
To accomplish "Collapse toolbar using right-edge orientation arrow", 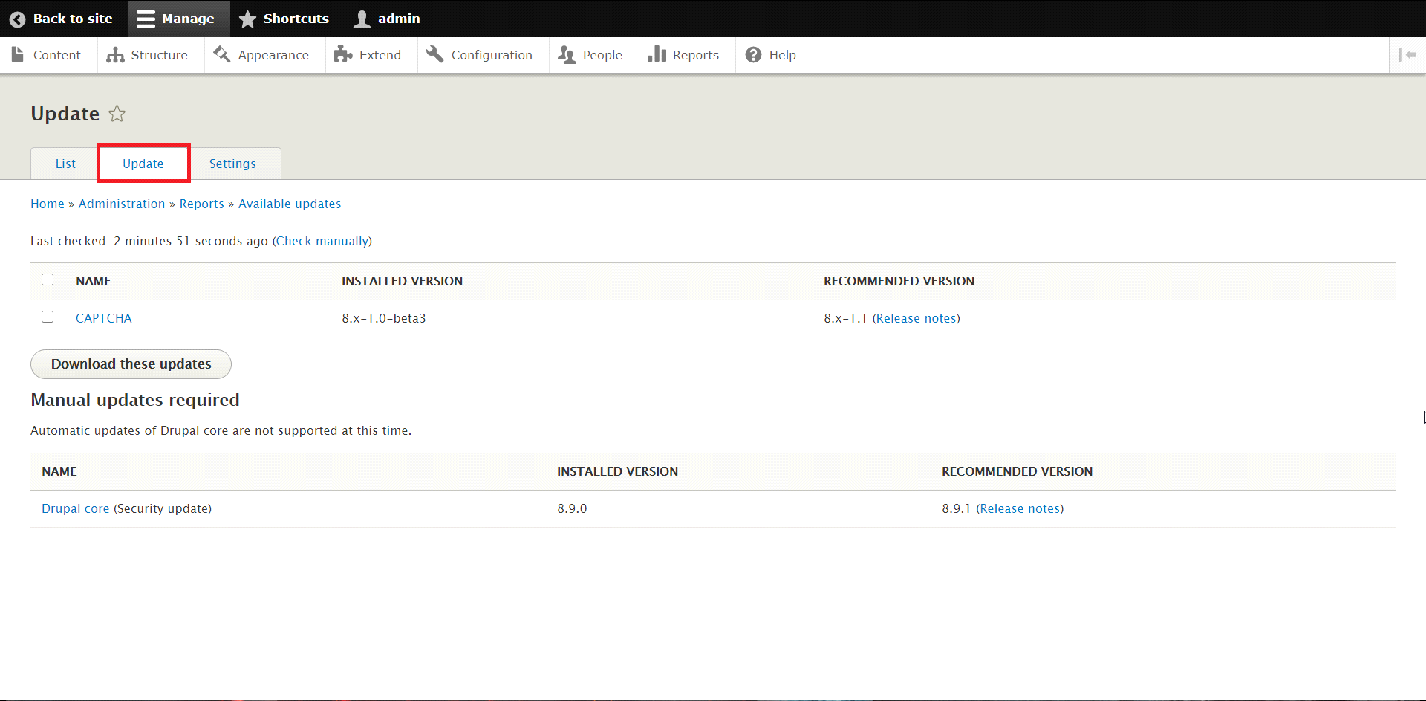I will pos(1407,55).
